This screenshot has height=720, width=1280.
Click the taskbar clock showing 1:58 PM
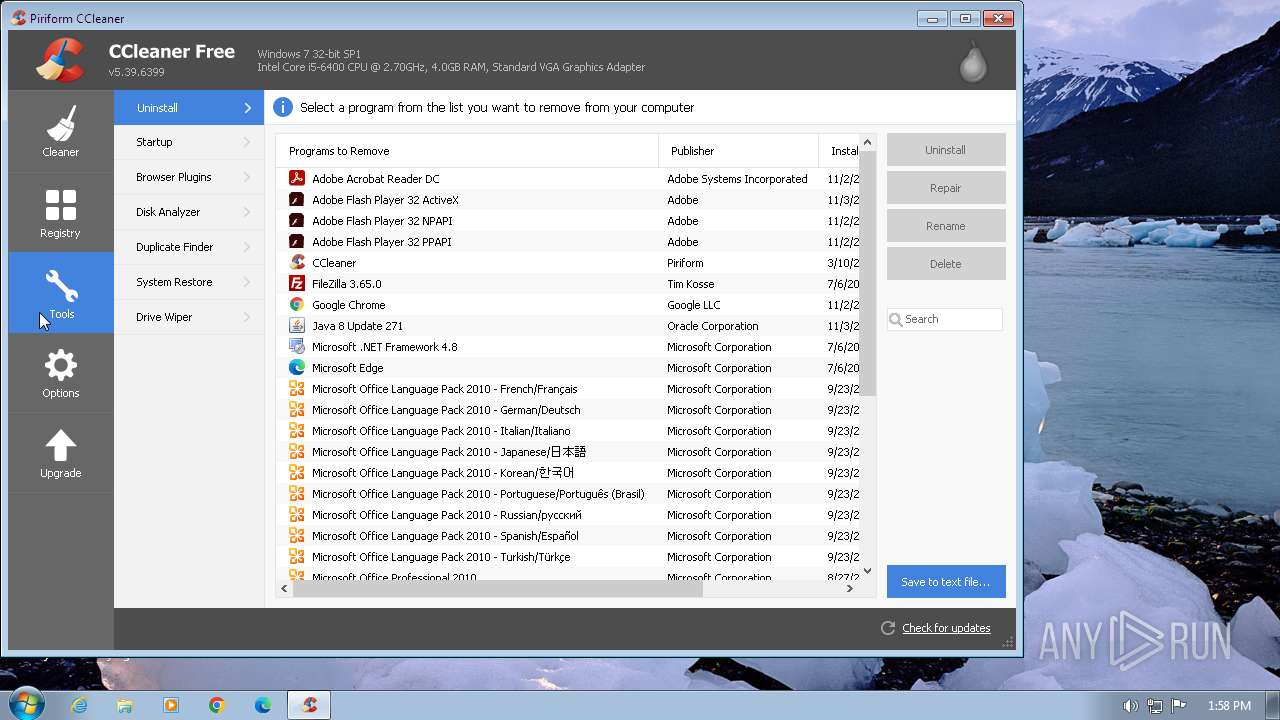pos(1229,705)
